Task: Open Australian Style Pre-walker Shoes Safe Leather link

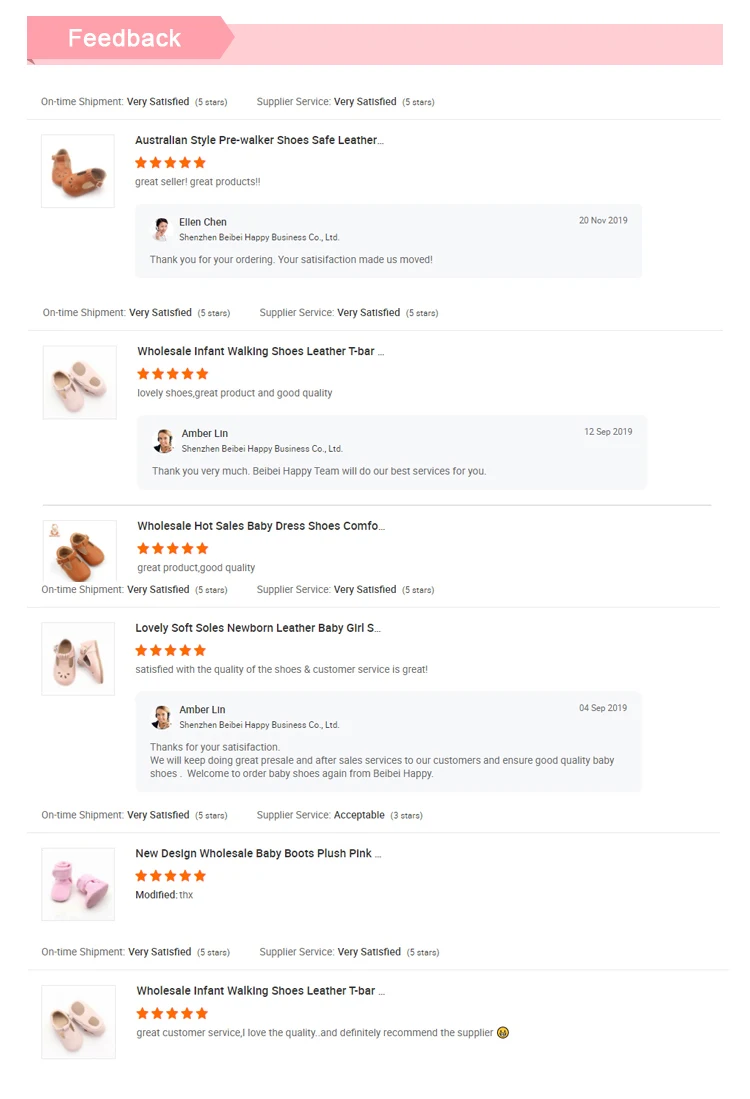Action: tap(259, 141)
